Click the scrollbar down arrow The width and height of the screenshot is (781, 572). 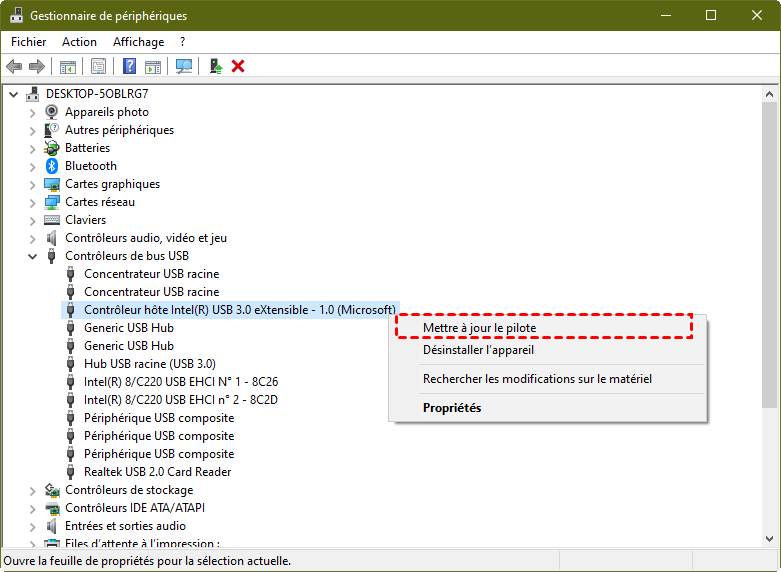(x=769, y=539)
